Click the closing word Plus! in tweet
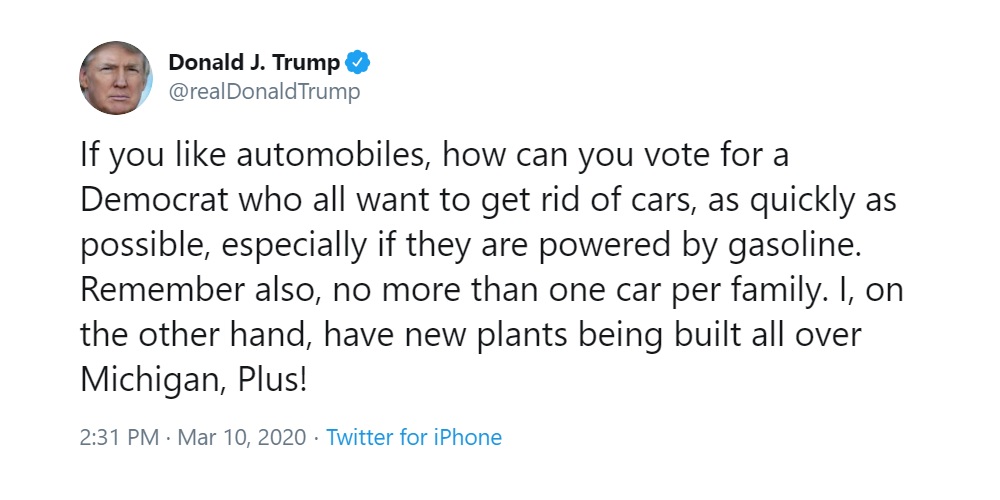Viewport: 1000px width, 500px height. [272, 380]
